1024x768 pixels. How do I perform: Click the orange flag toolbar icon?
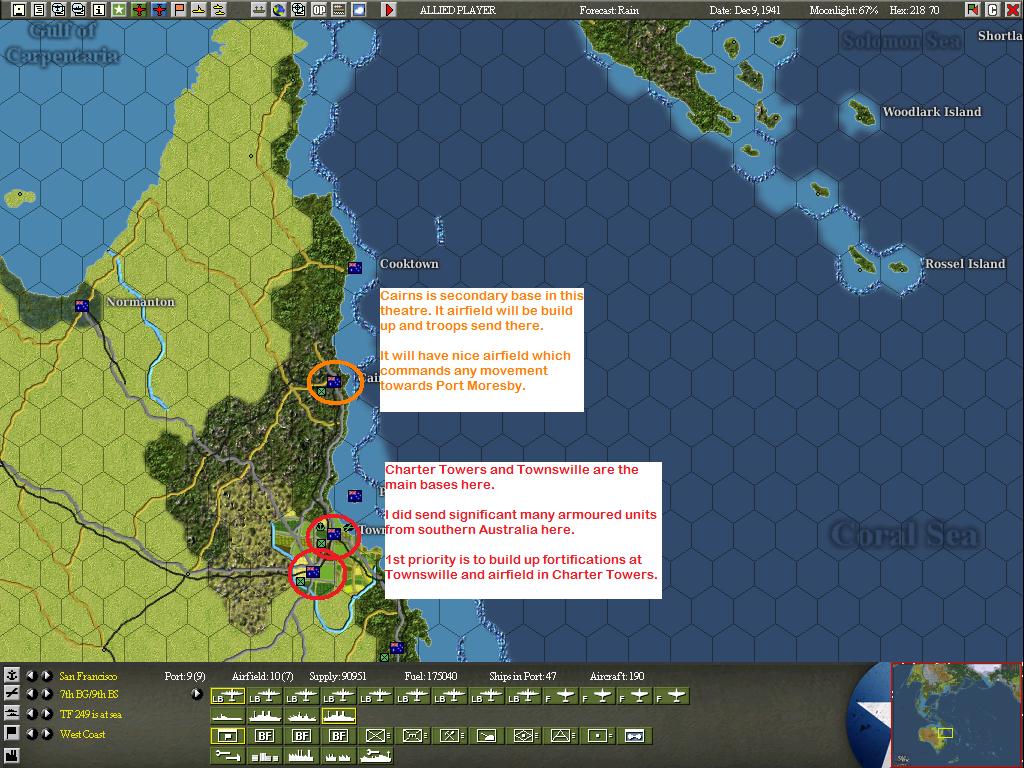[x=179, y=10]
